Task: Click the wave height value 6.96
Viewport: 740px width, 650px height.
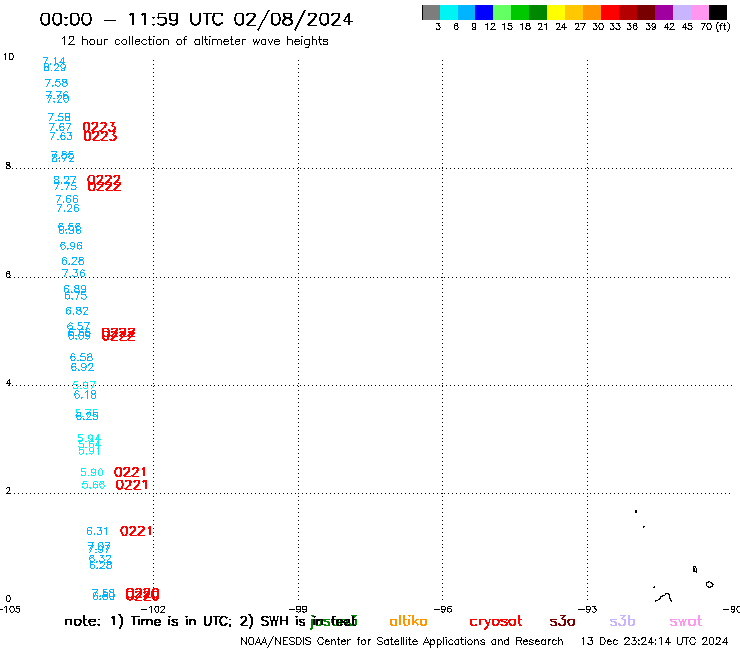Action: [x=71, y=246]
